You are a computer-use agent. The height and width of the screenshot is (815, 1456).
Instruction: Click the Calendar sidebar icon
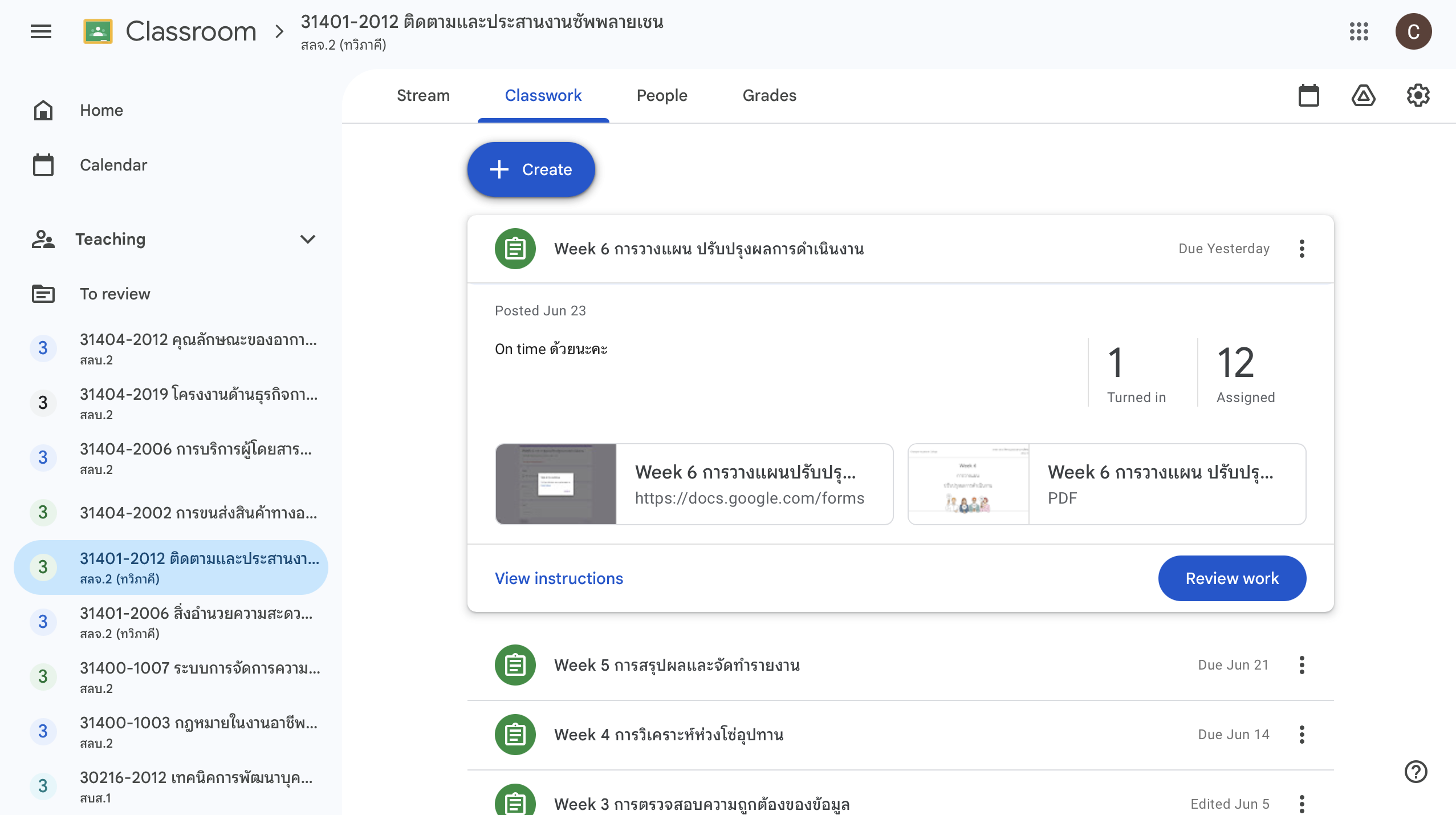(x=43, y=165)
